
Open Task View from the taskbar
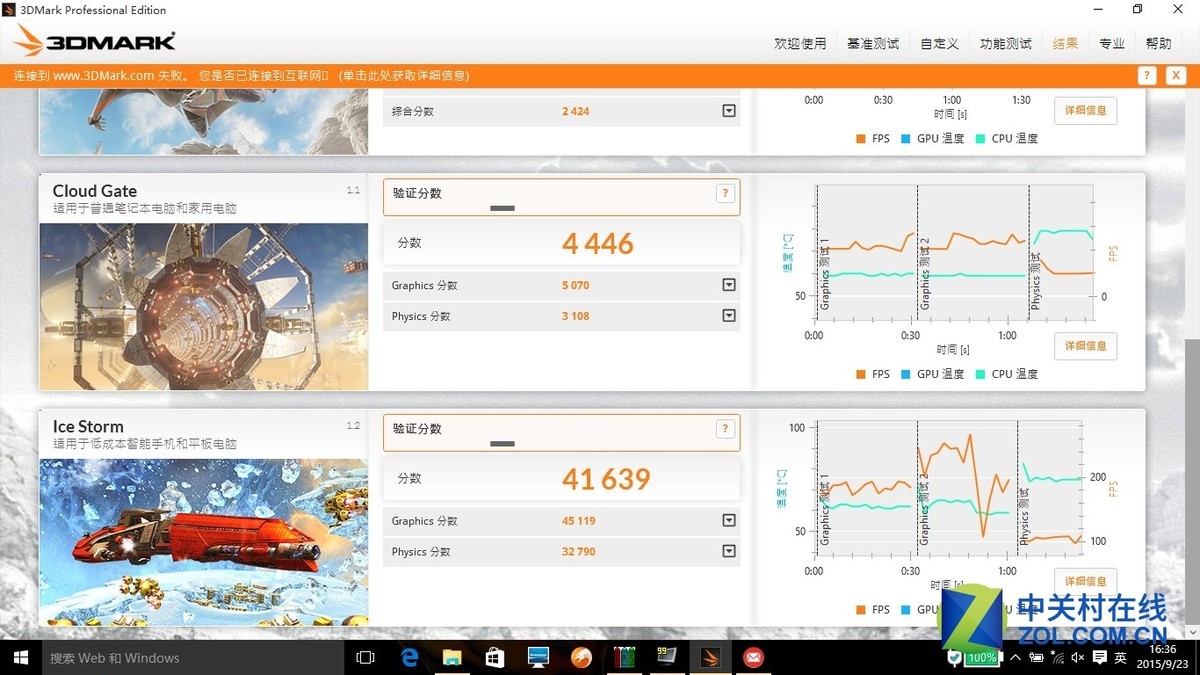tap(365, 657)
